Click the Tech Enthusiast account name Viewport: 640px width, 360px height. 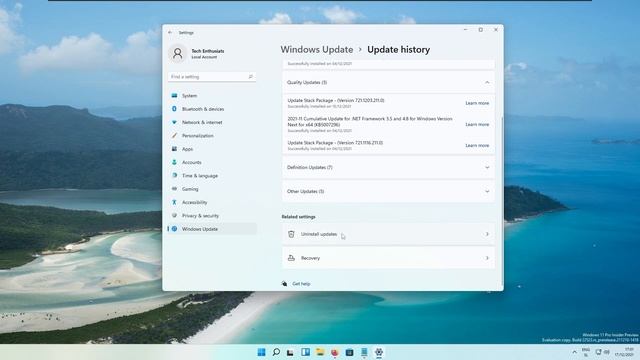pos(208,51)
